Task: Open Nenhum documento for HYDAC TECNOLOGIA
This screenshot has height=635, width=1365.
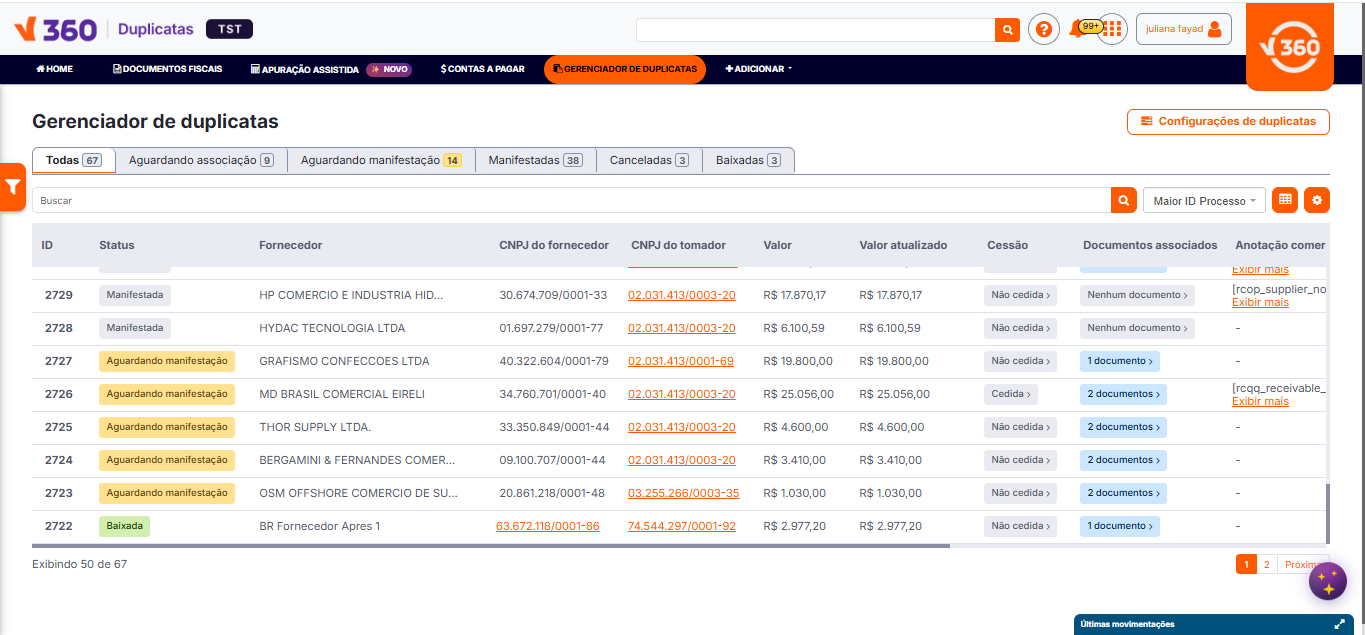Action: click(1137, 328)
